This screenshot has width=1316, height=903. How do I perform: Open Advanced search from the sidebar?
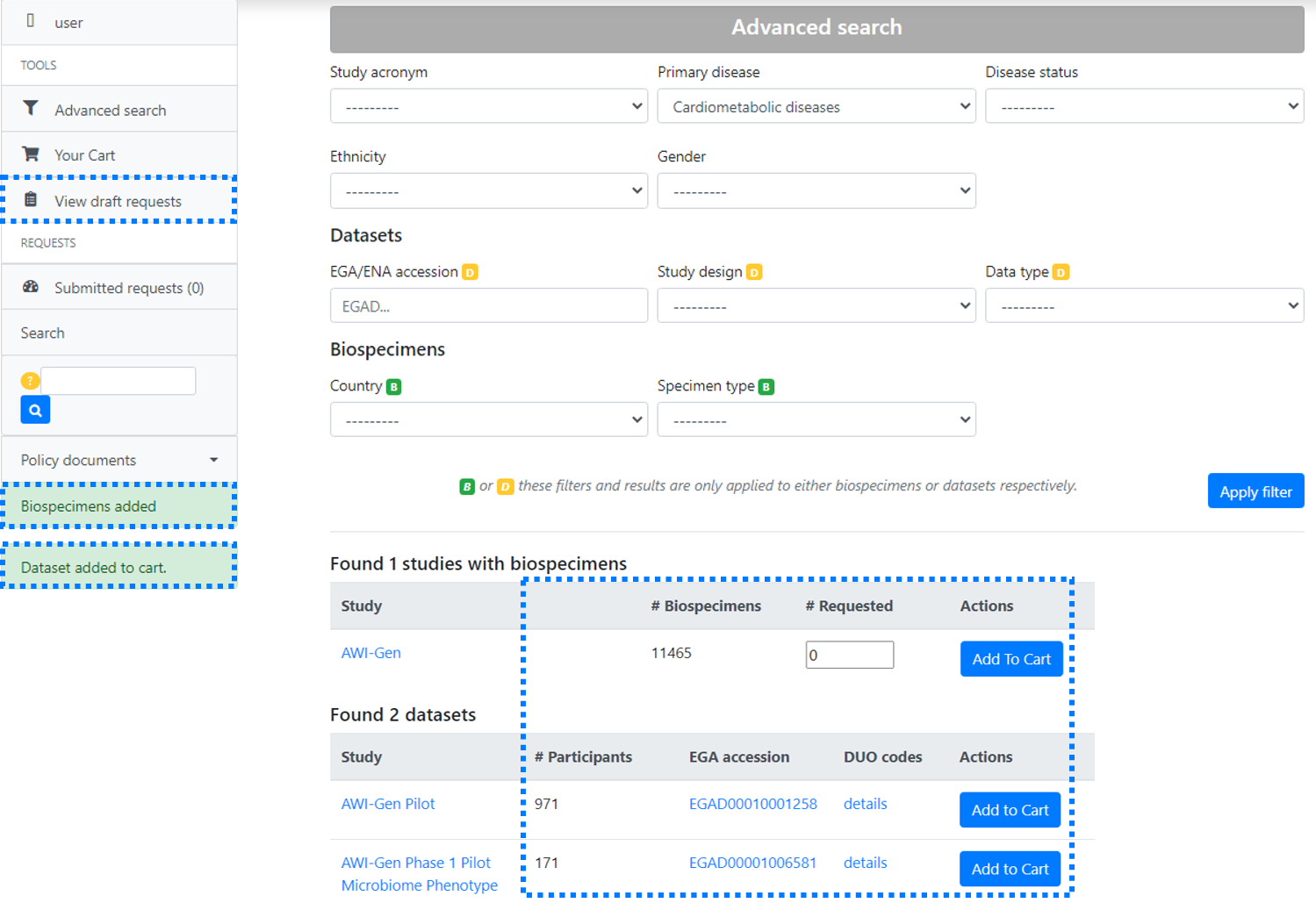pyautogui.click(x=119, y=110)
